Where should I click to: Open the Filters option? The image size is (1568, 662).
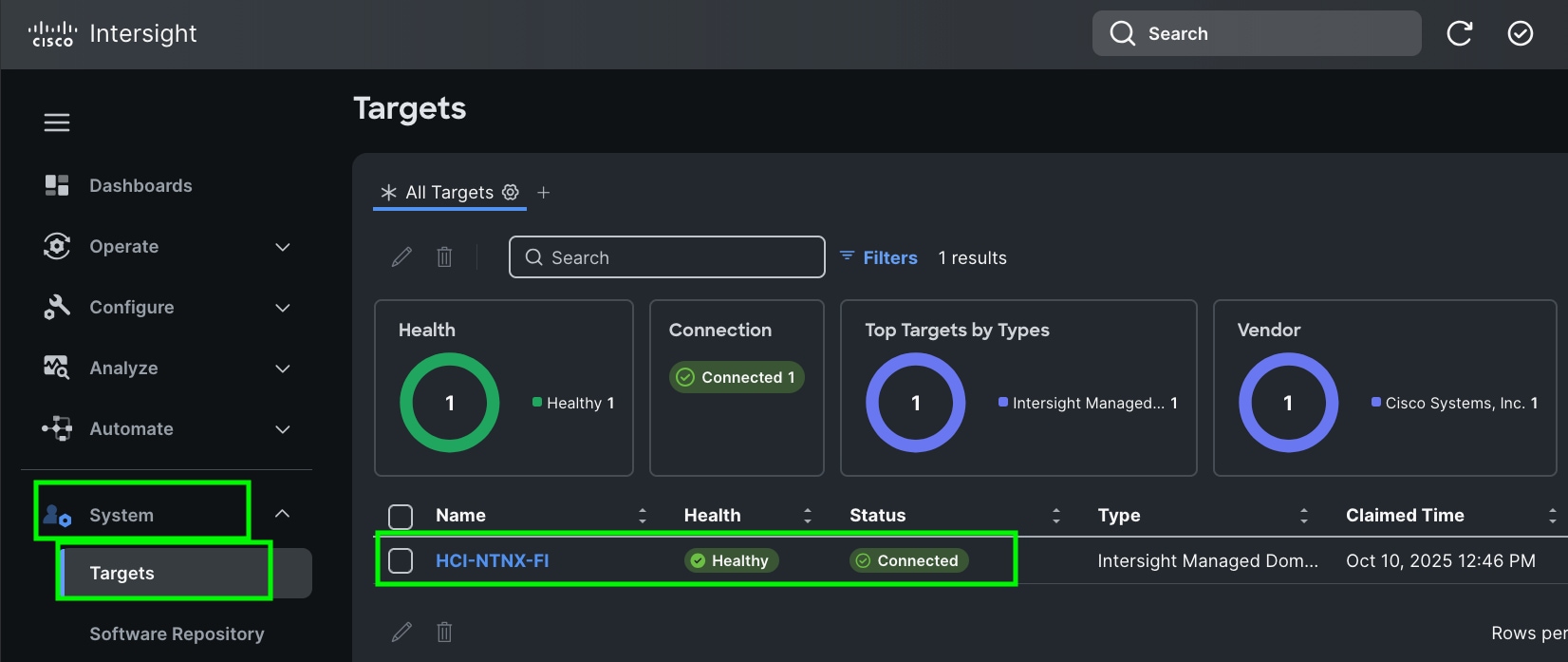click(x=879, y=257)
